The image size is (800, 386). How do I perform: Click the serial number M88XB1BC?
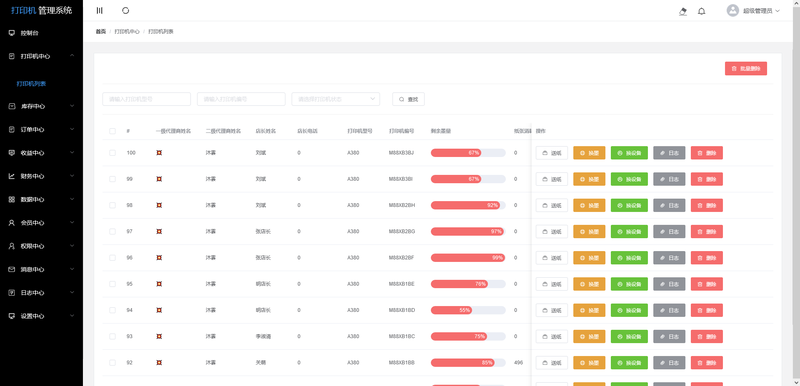(x=402, y=337)
